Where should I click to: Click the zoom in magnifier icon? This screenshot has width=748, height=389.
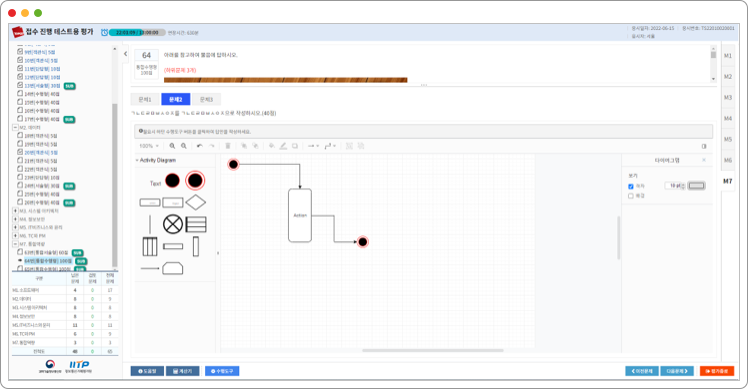click(172, 146)
